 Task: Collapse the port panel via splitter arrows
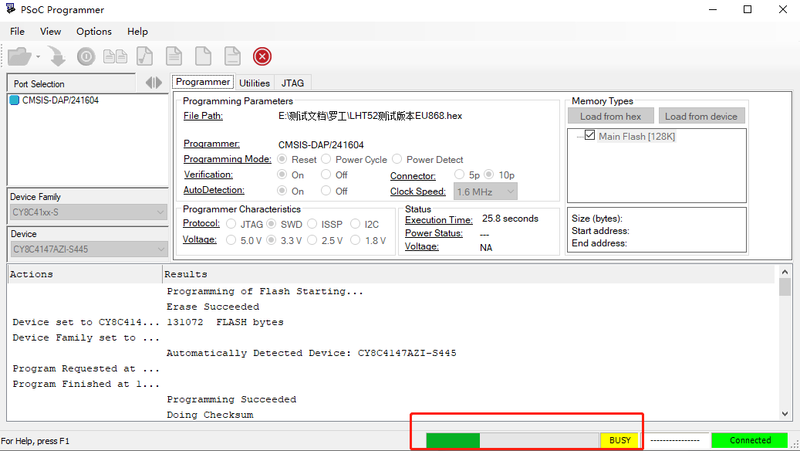pyautogui.click(x=154, y=83)
